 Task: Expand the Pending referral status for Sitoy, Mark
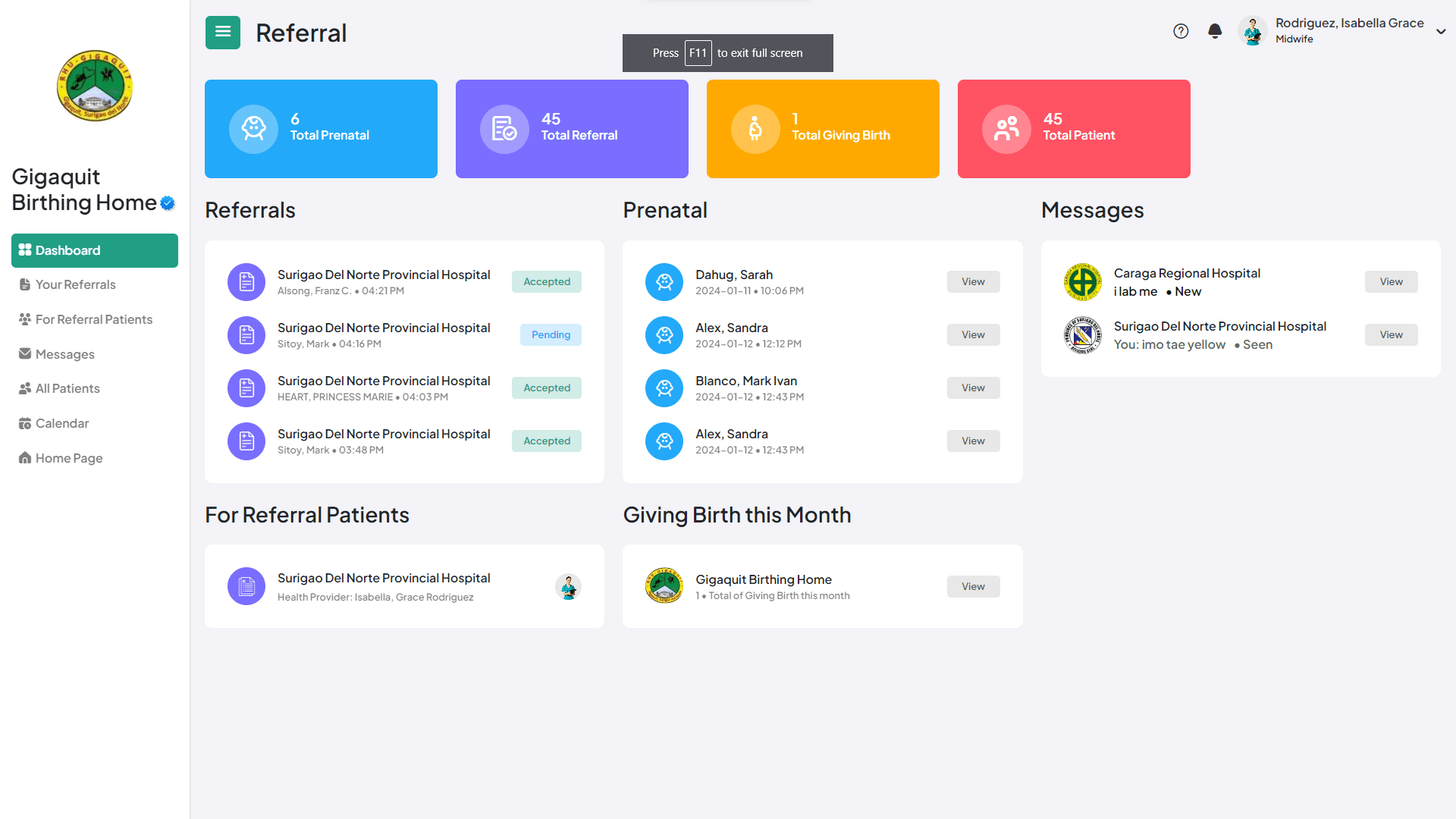[551, 334]
